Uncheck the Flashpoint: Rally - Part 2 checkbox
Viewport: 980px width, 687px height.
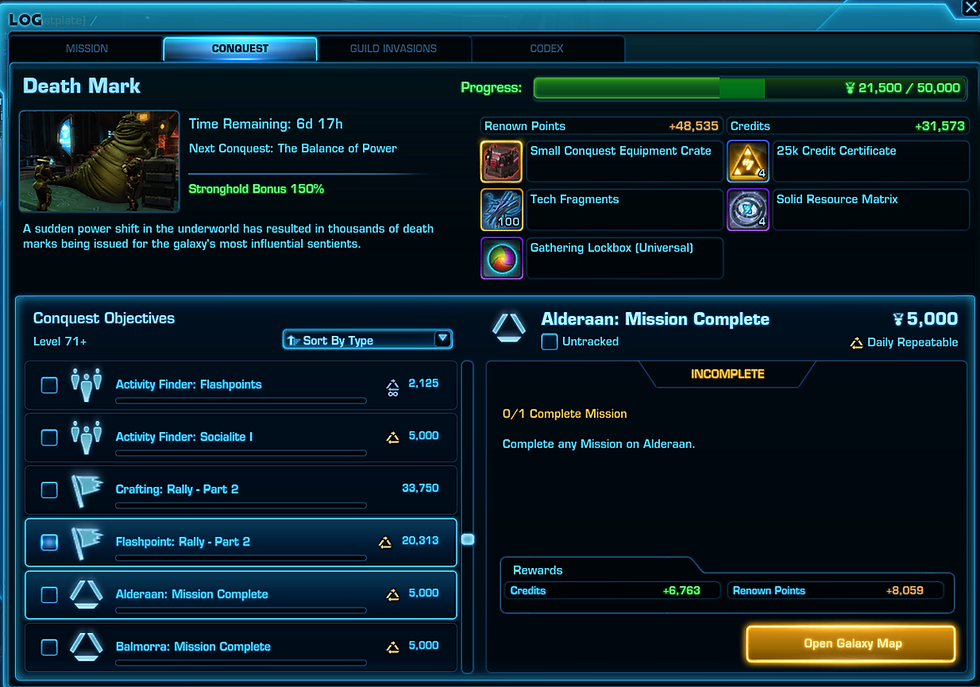pyautogui.click(x=49, y=542)
